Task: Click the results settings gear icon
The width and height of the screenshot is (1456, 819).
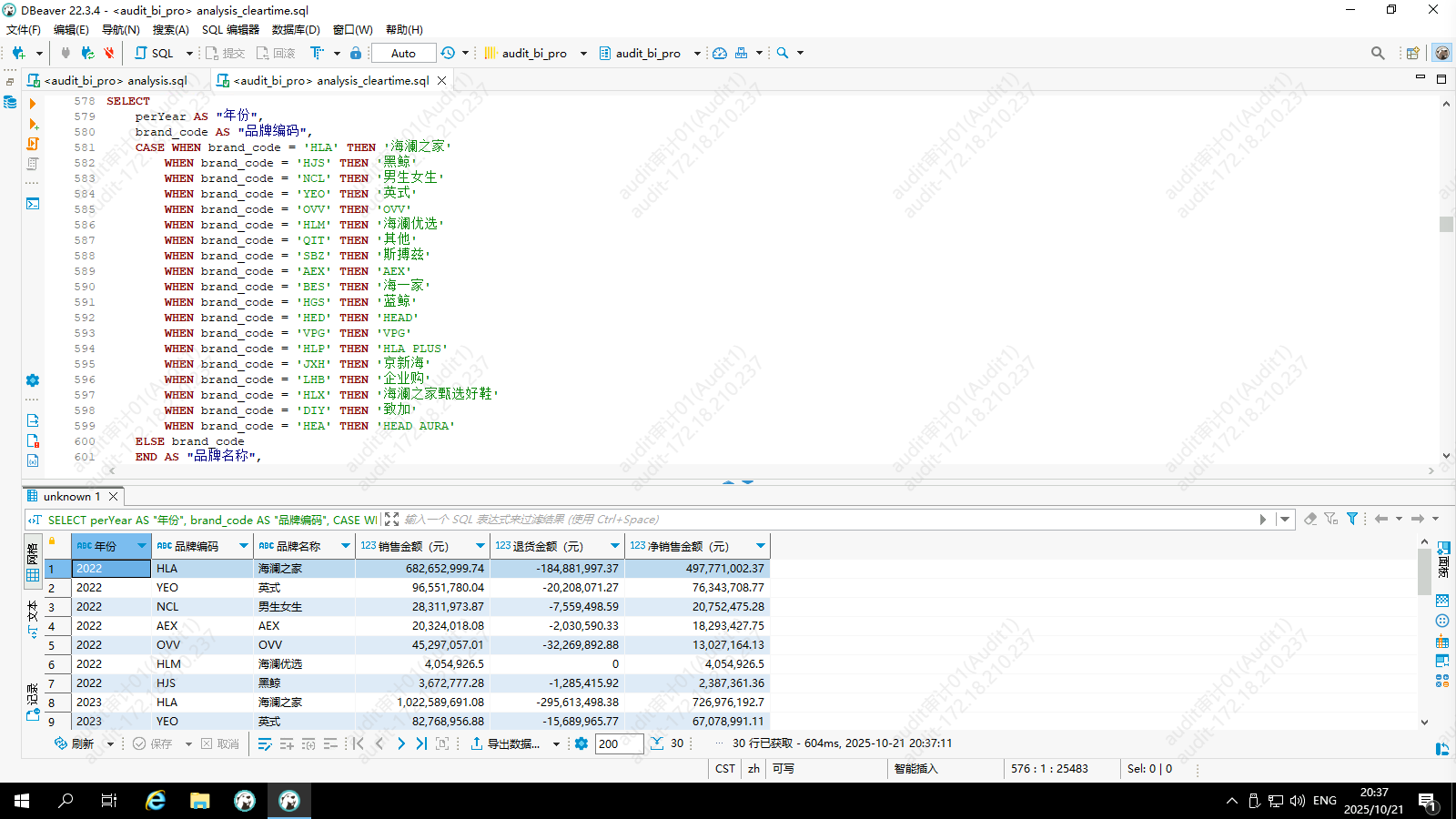Action: click(581, 743)
